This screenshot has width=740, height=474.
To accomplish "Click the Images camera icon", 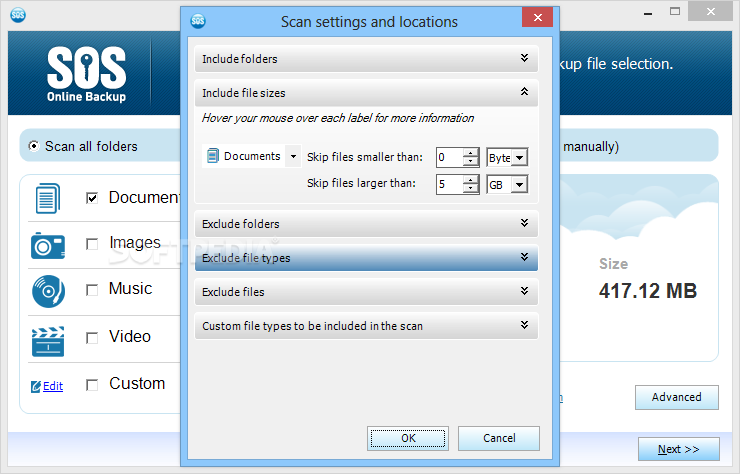I will coord(48,245).
